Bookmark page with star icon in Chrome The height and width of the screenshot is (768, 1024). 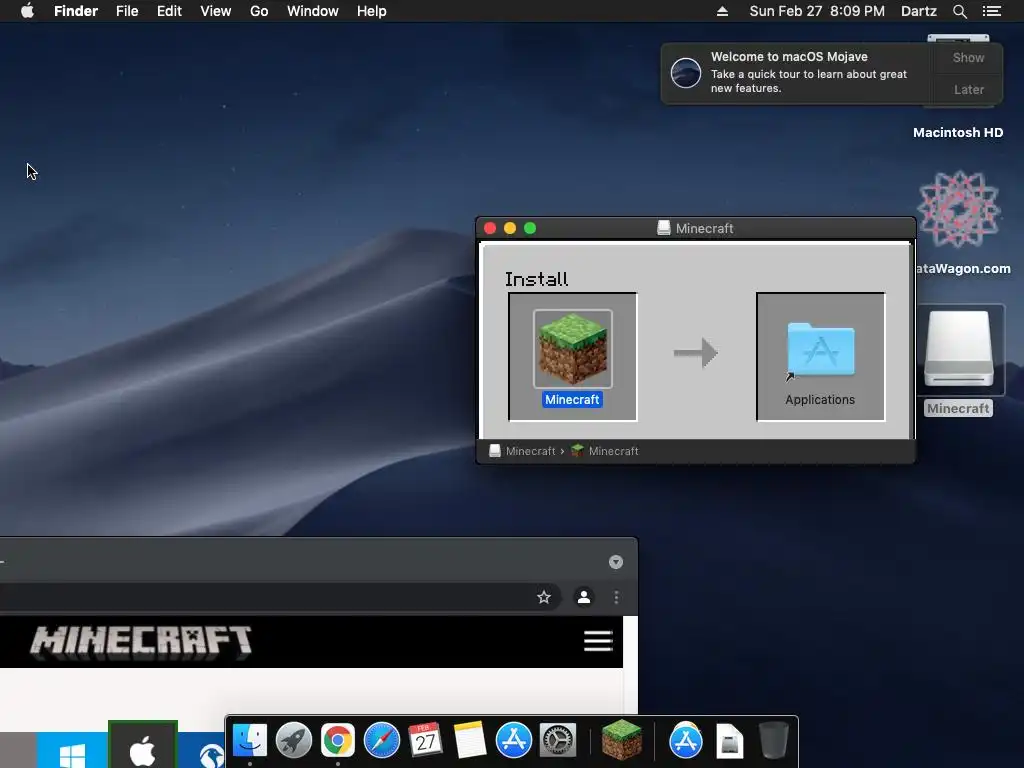tap(543, 597)
